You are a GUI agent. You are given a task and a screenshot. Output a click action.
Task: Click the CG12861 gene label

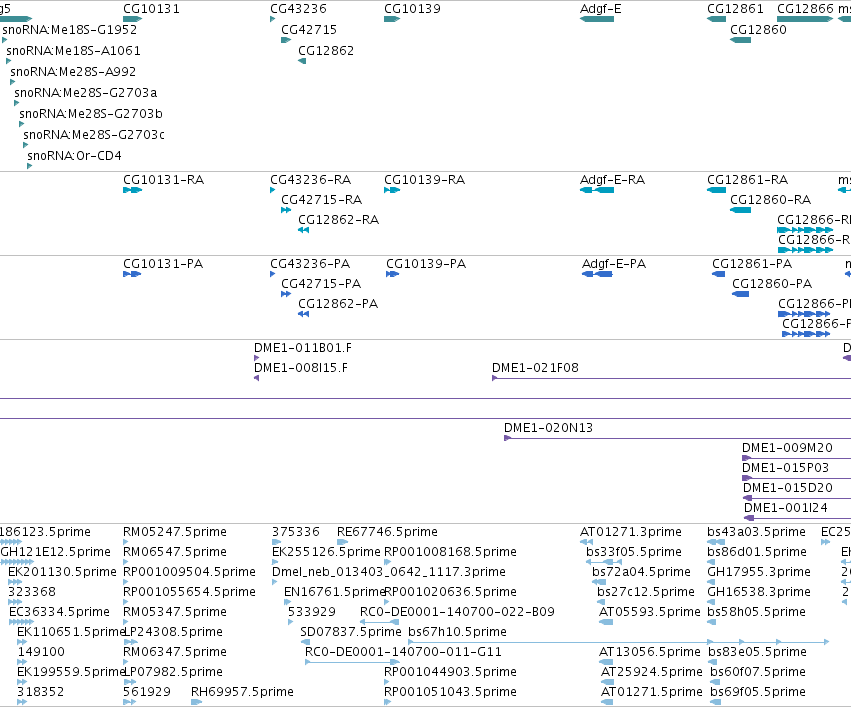click(735, 9)
